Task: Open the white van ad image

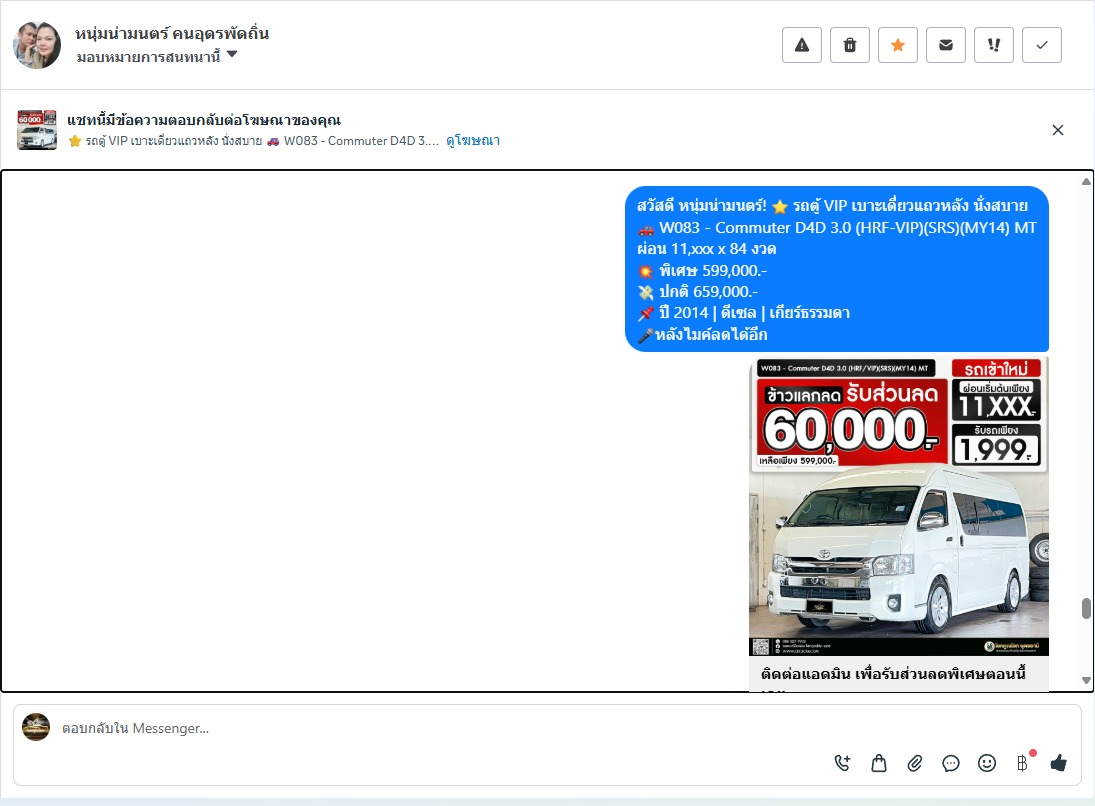Action: 899,506
